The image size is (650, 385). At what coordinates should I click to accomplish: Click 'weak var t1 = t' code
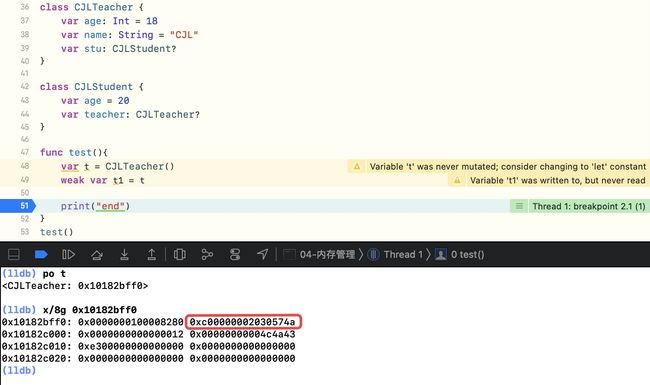[102, 181]
